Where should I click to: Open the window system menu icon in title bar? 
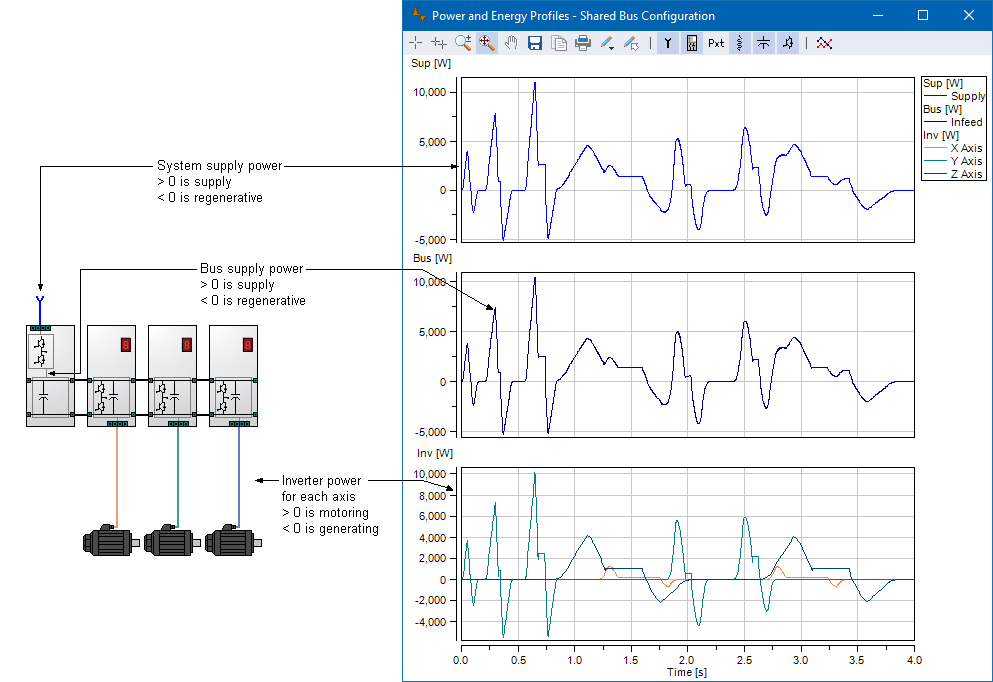click(418, 15)
